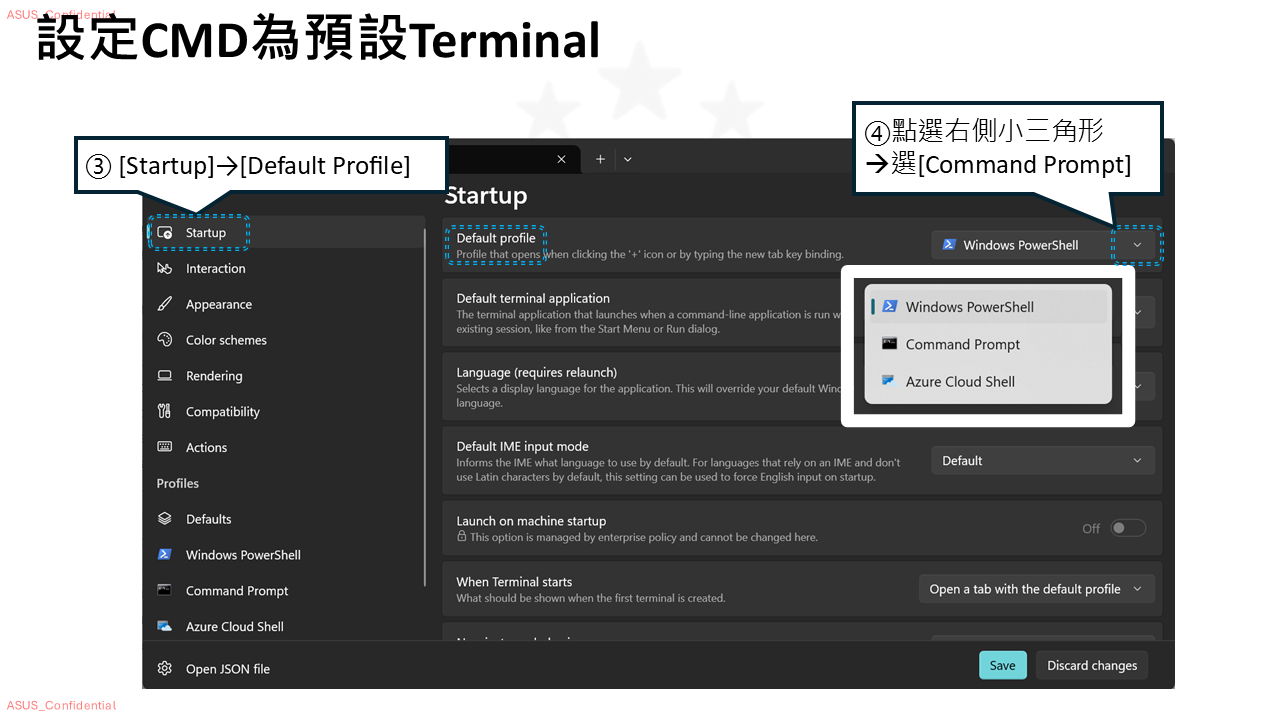The image size is (1280, 720).
Task: Expand the new tab profile chevron in title bar
Action: (x=628, y=159)
